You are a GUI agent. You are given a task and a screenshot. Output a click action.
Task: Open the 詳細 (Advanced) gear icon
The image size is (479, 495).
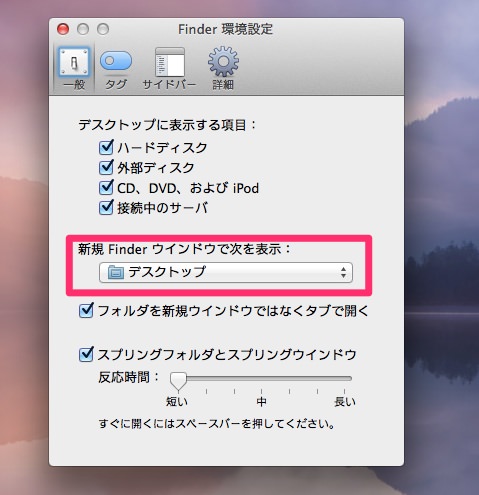(223, 62)
